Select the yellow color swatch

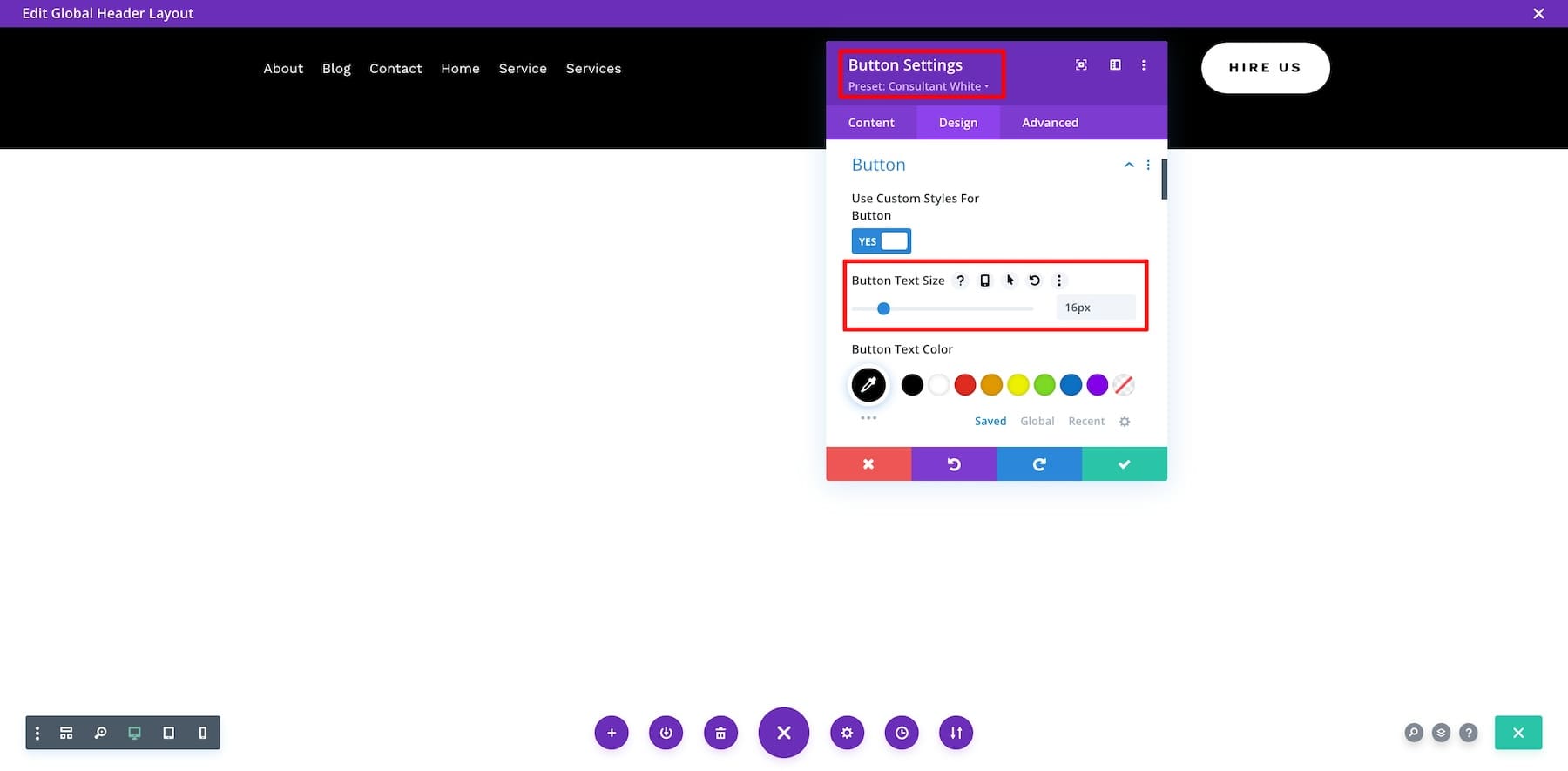point(1017,384)
